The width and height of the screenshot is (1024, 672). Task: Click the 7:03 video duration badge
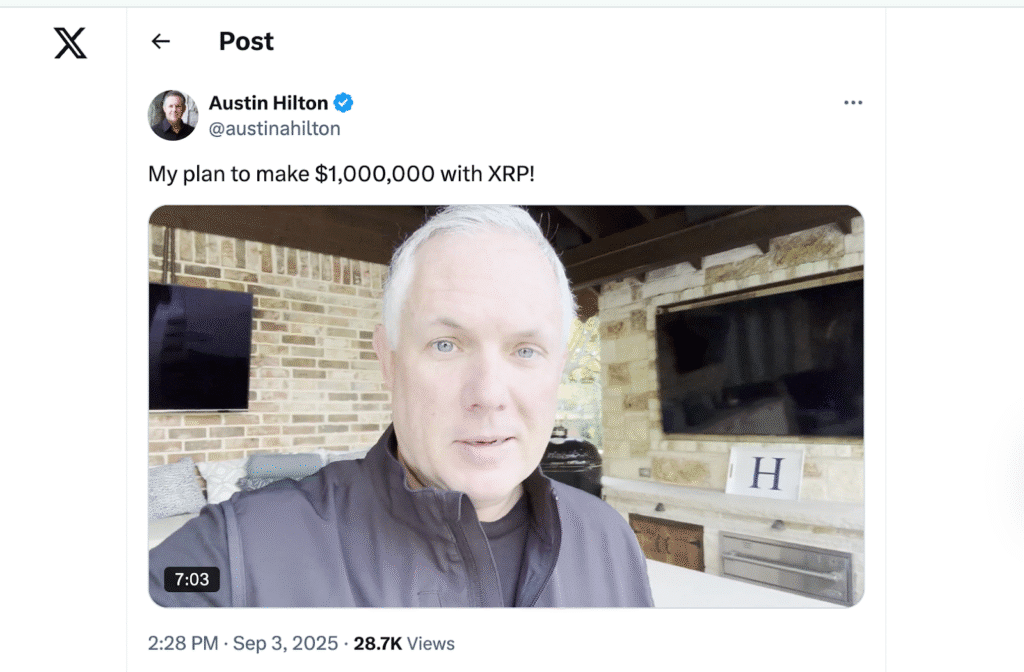191,579
